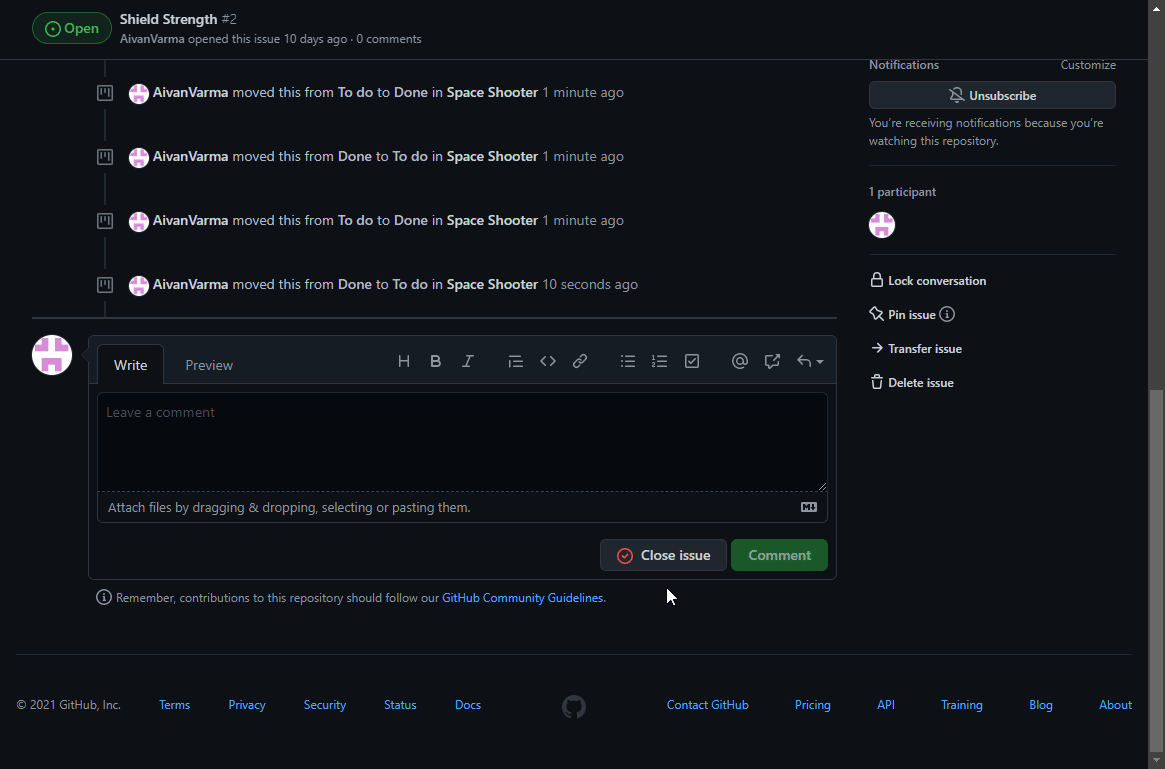Open the Contact GitHub footer link
Screen dimensions: 1165x769
(x=707, y=704)
